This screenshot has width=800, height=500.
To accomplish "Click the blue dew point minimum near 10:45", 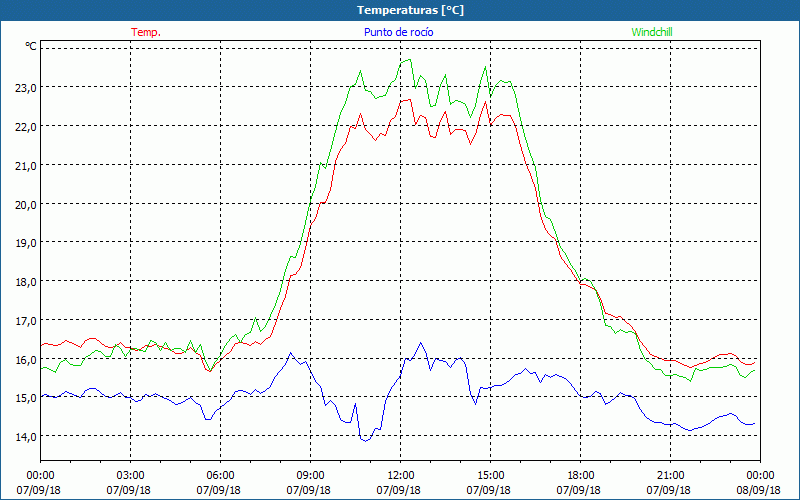I will (x=365, y=441).
